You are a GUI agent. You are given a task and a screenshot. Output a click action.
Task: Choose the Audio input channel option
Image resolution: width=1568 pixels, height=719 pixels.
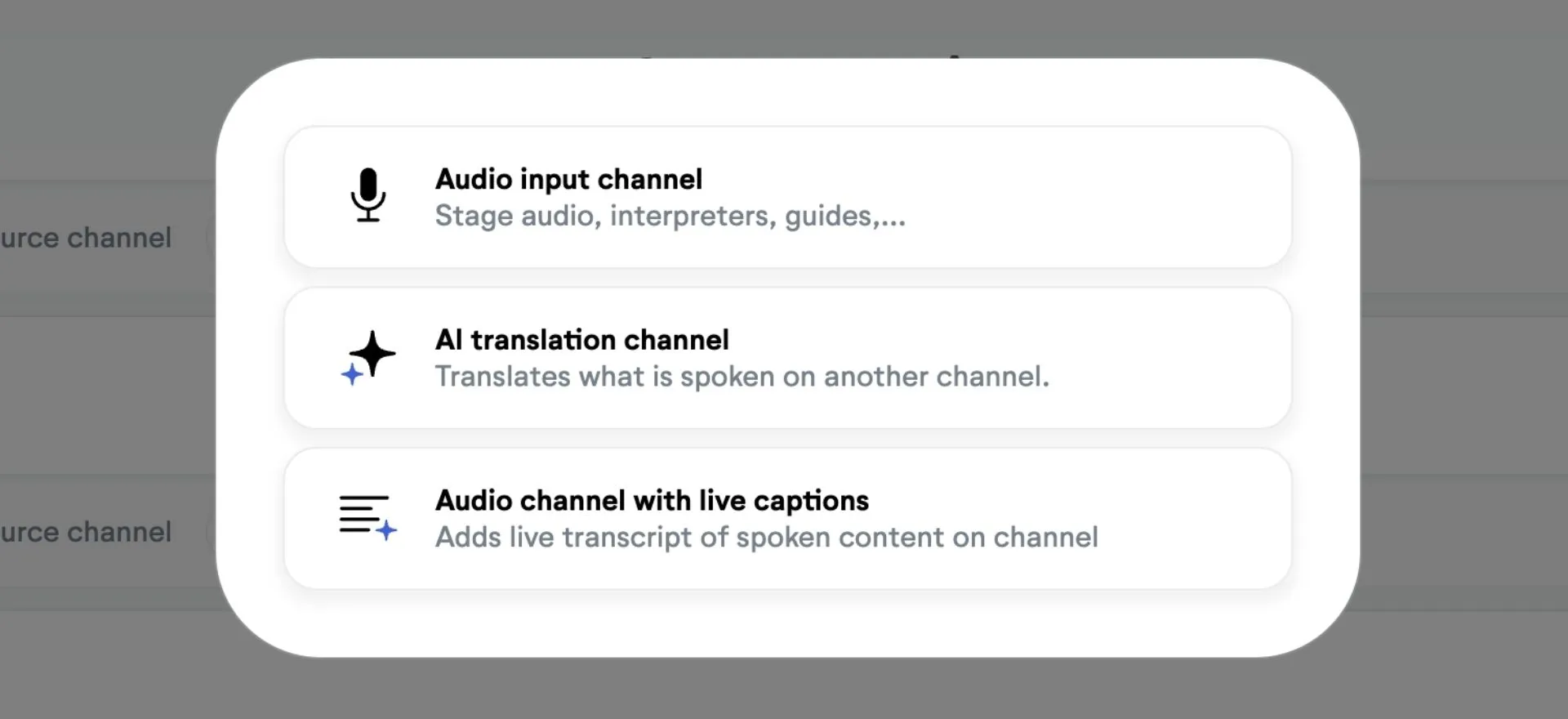pos(788,197)
